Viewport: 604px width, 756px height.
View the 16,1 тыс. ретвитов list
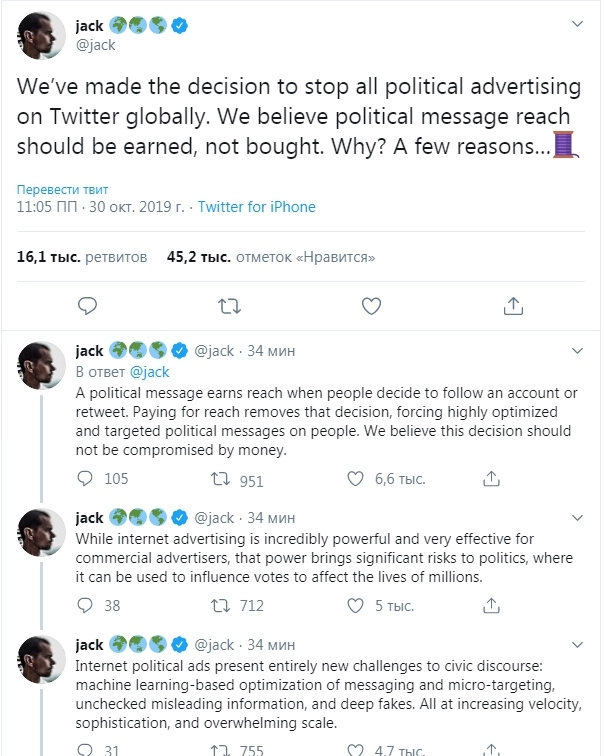tap(82, 257)
